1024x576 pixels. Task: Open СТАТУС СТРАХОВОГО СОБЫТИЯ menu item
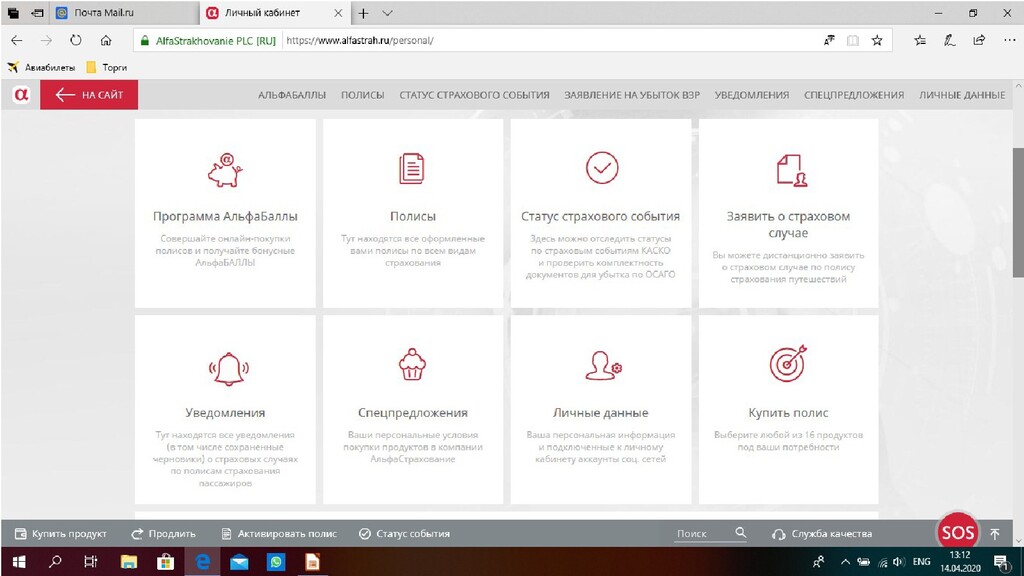[474, 95]
